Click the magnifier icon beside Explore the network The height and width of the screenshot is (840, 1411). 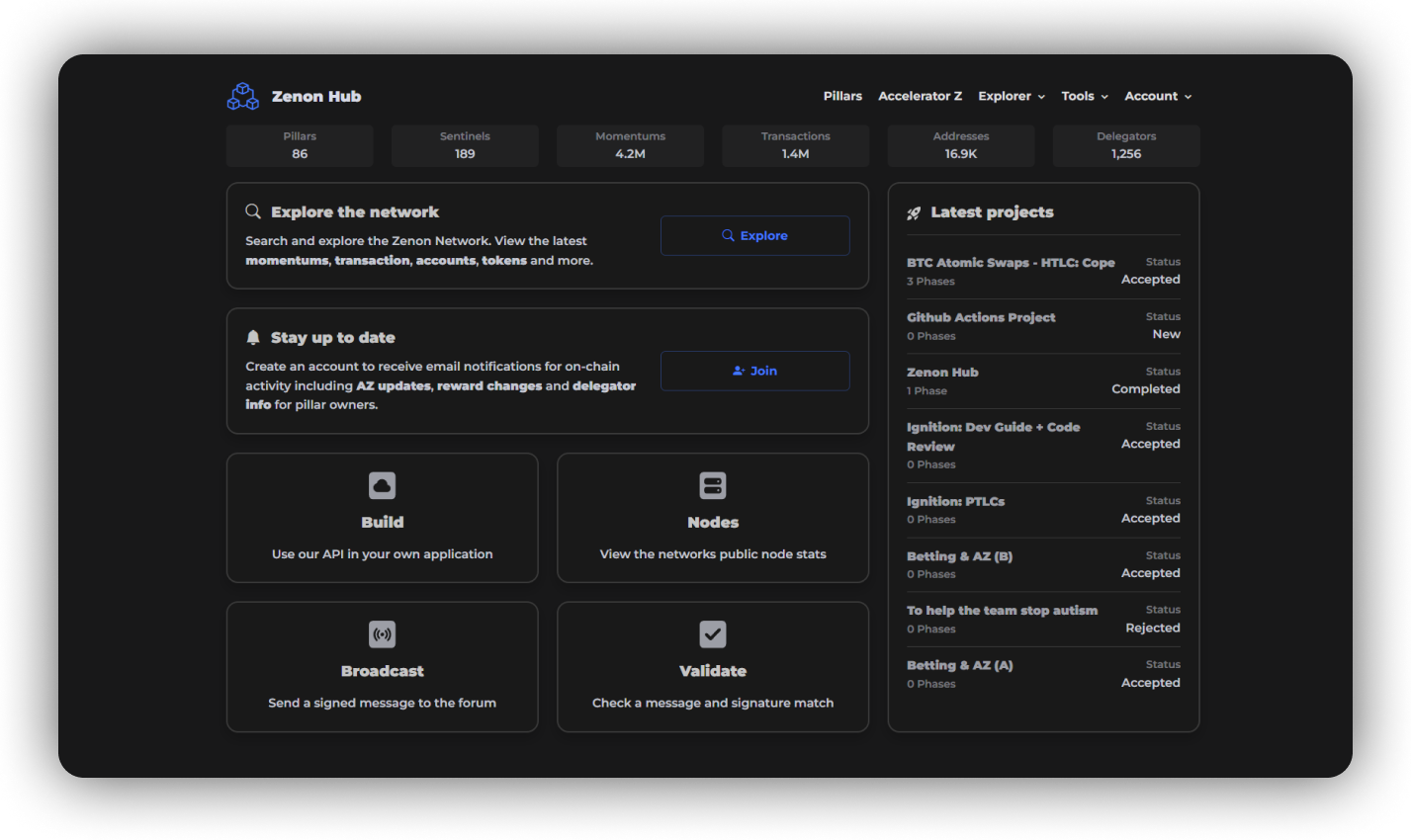(x=253, y=211)
